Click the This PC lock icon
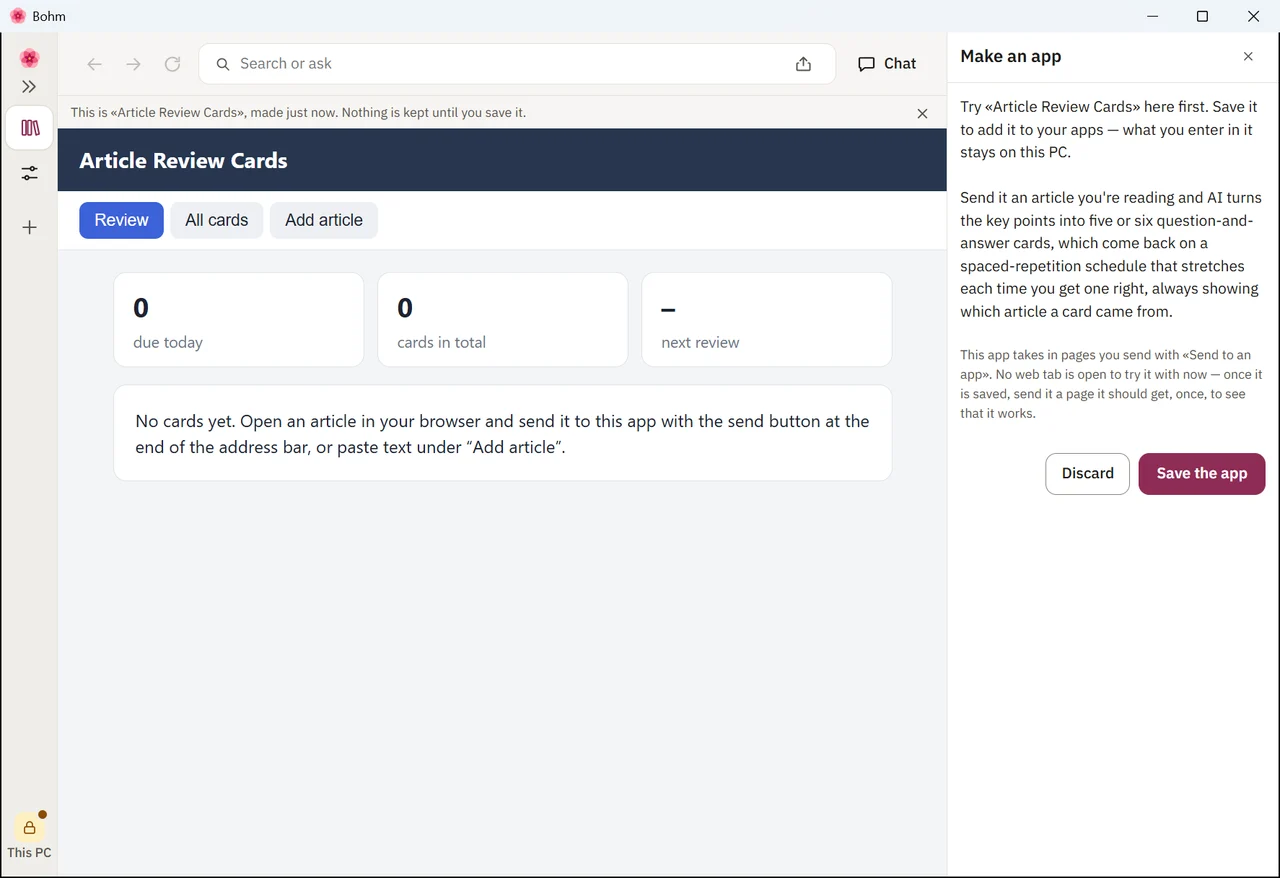This screenshot has height=878, width=1280. tap(29, 827)
